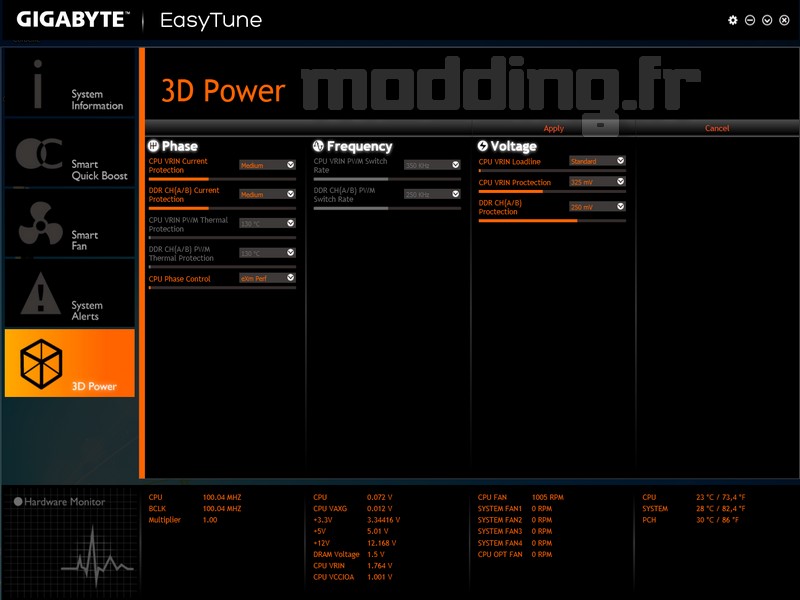This screenshot has height=600, width=800.
Task: Expand the 325 mV CPU VRIN Protection dropdown
Action: click(597, 182)
